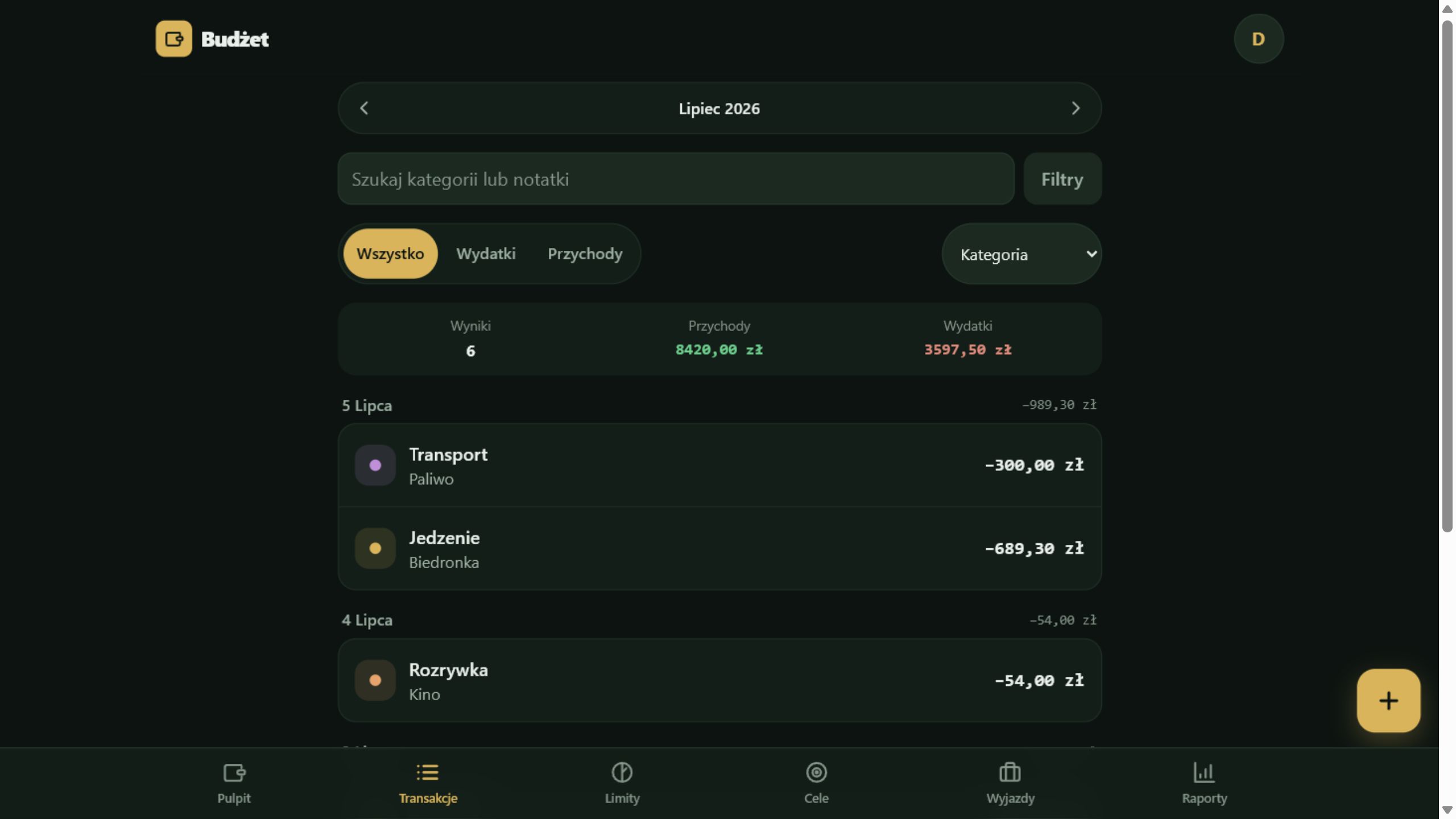Expand the Kategoria dropdown
Viewport: 1456px width, 819px height.
tap(1021, 254)
